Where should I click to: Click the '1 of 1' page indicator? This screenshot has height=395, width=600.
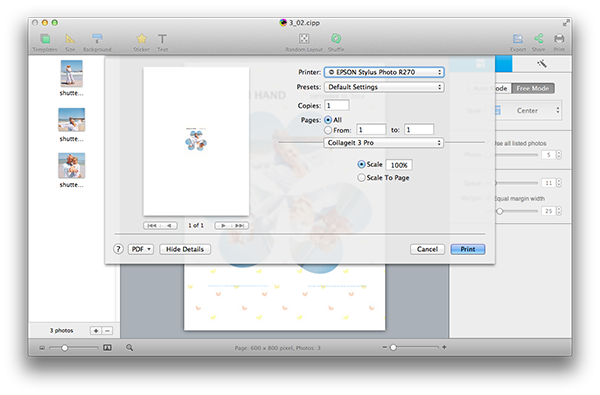(x=196, y=225)
